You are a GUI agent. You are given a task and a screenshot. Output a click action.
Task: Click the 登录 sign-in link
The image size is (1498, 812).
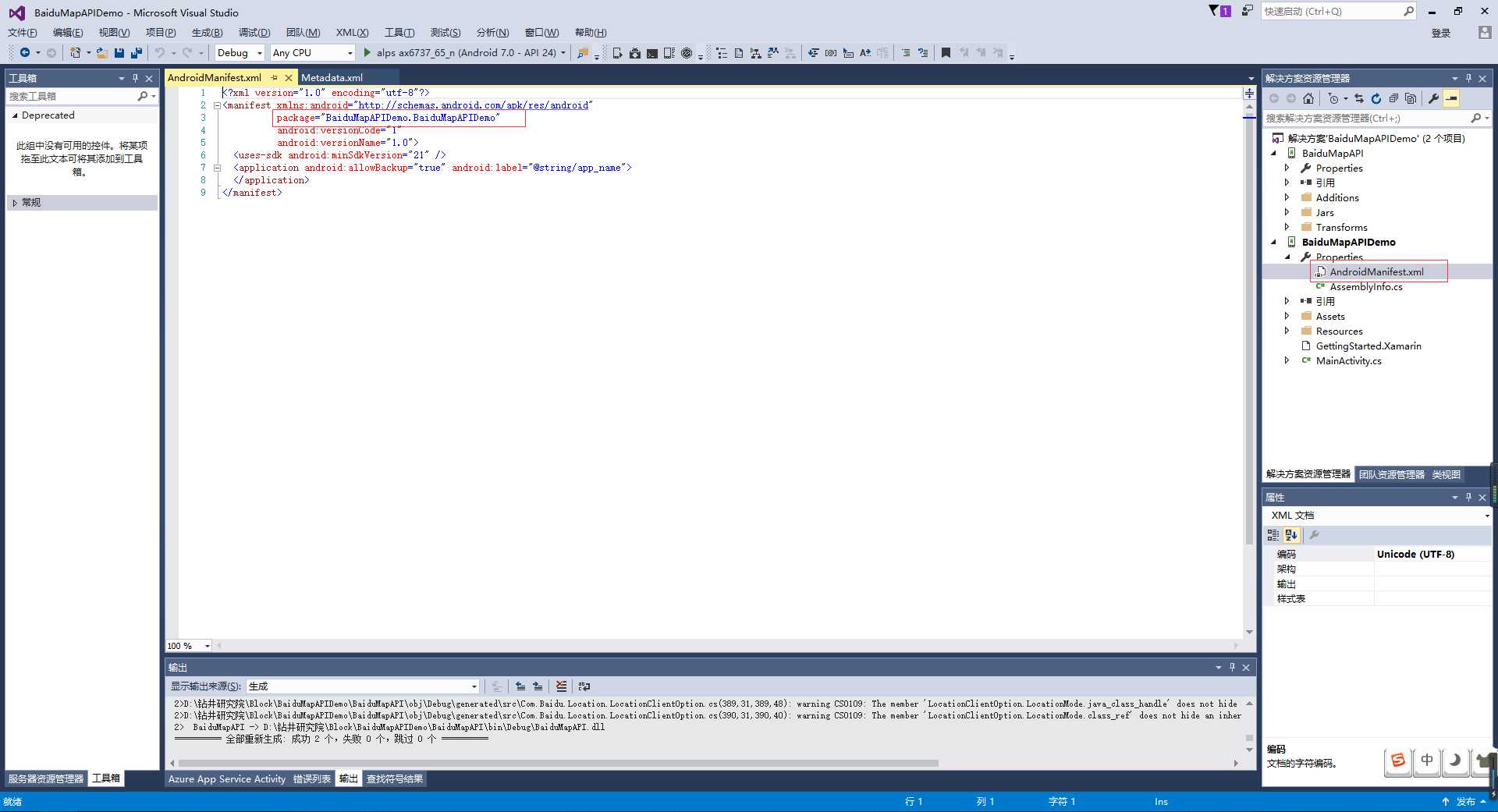[x=1441, y=33]
